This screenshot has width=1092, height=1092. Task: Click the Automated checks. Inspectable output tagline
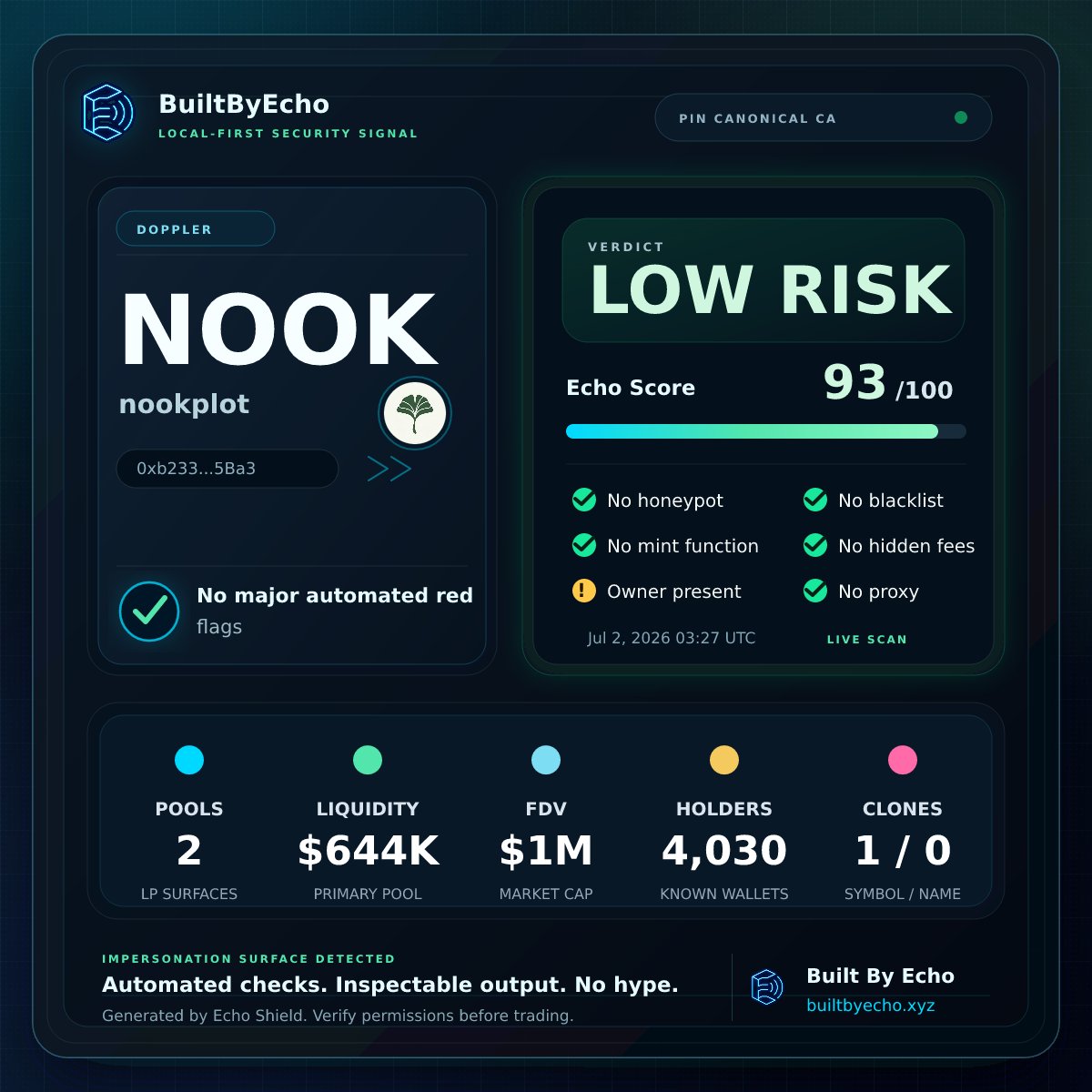click(x=390, y=985)
